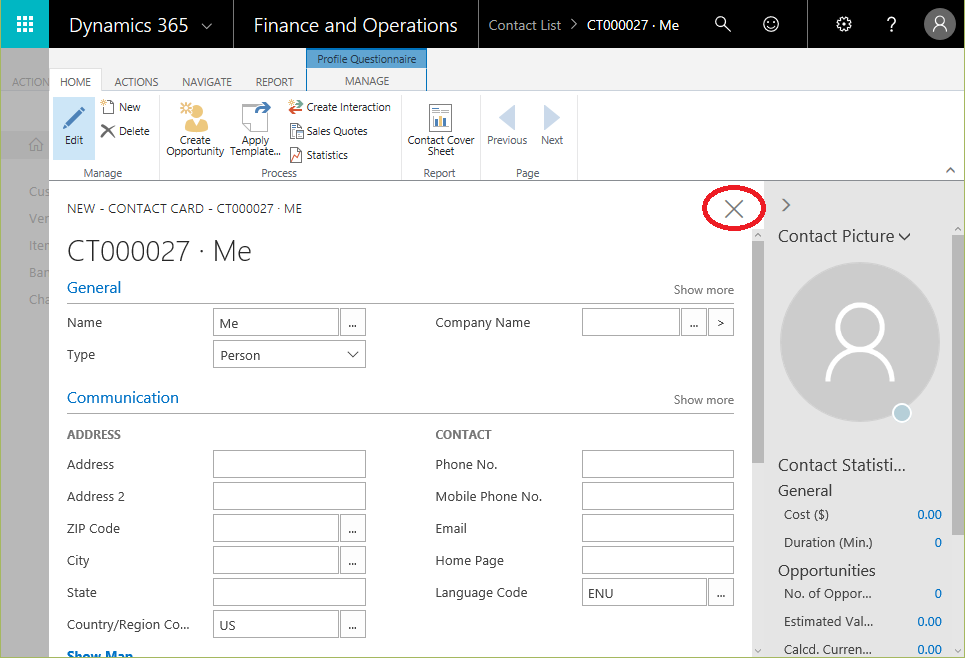This screenshot has height=658, width=965.
Task: Collapse the General section heading
Action: point(94,287)
